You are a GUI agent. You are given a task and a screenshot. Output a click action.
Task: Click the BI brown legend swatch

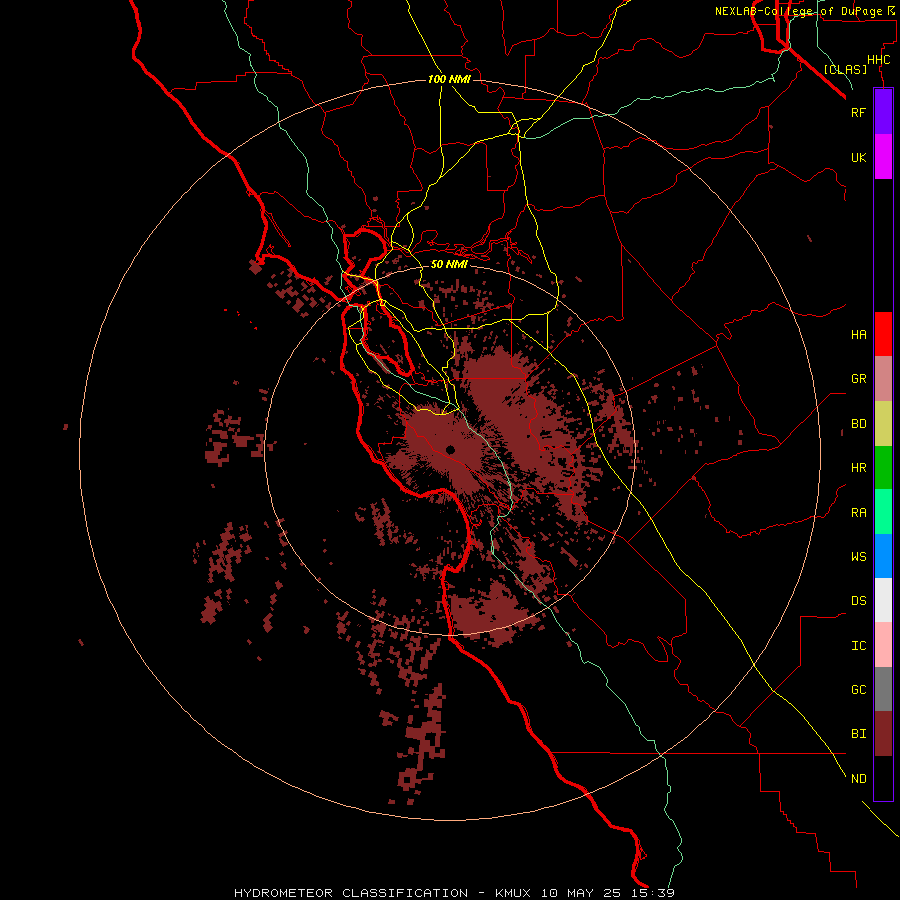point(883,734)
